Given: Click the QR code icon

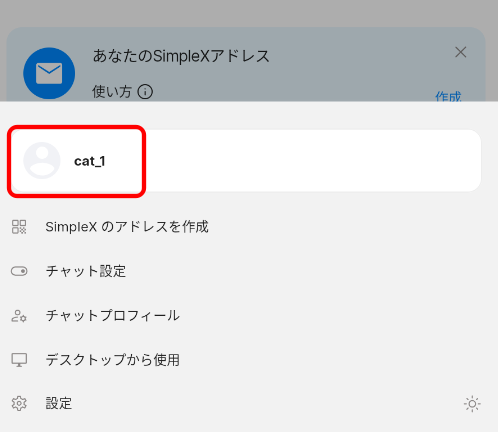Looking at the screenshot, I should (19, 227).
